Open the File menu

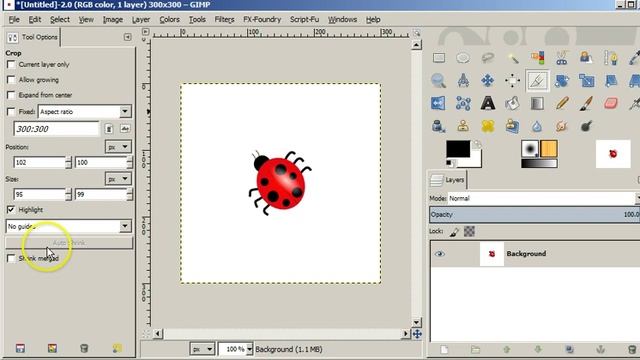pos(14,19)
